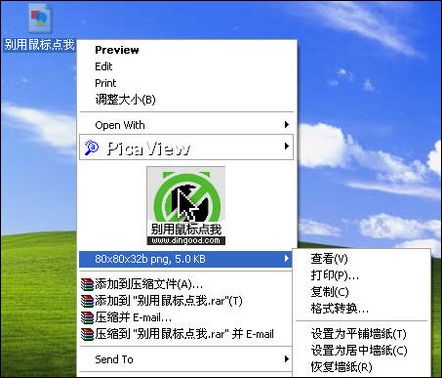Click the Send To submenu arrow
The image size is (442, 378).
[x=286, y=359]
